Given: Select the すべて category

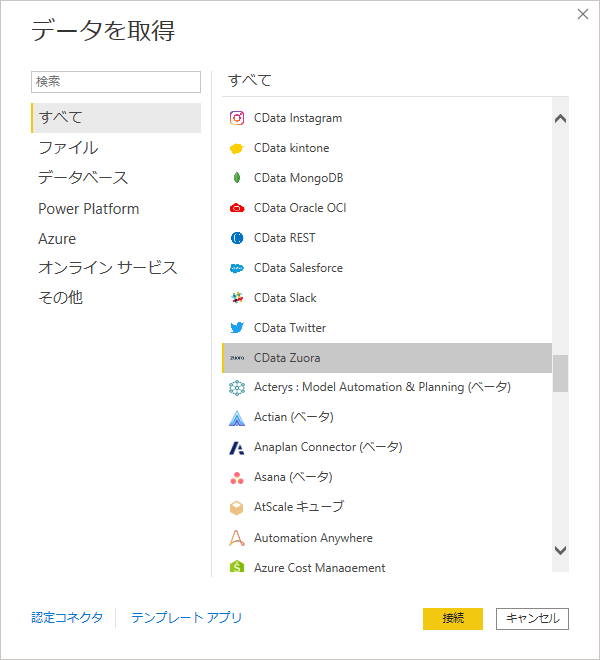Looking at the screenshot, I should coord(116,118).
